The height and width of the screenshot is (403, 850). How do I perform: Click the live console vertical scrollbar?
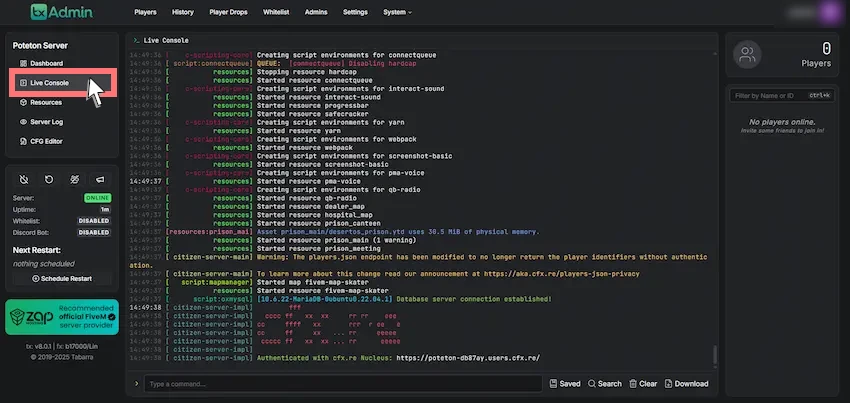click(x=714, y=355)
